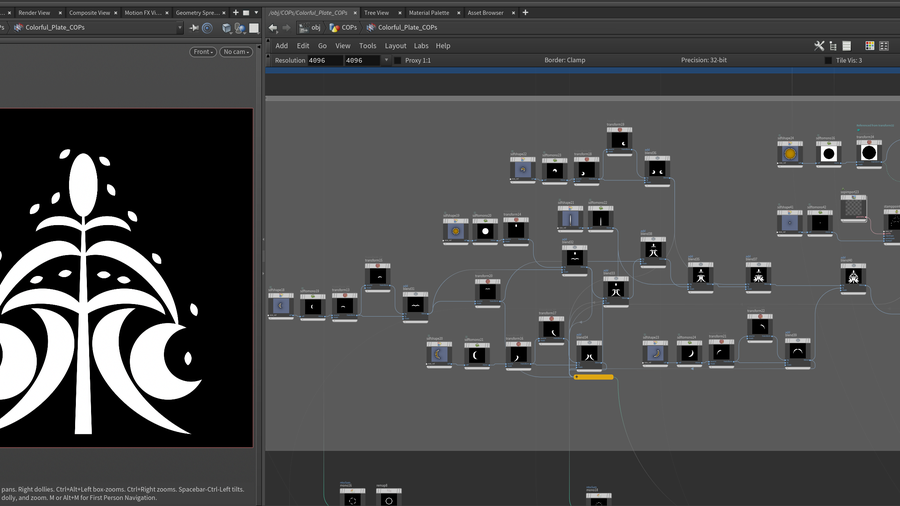Image resolution: width=900 pixels, height=506 pixels.
Task: Click the circular target icon beside the pin
Action: tap(207, 28)
